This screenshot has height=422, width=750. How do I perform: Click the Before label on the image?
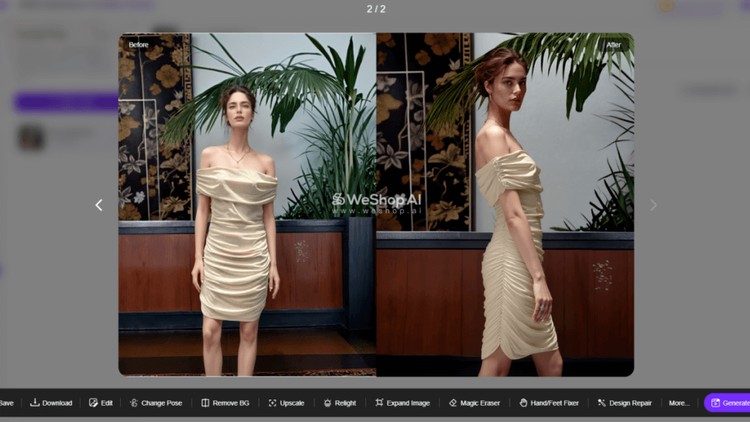(x=138, y=44)
